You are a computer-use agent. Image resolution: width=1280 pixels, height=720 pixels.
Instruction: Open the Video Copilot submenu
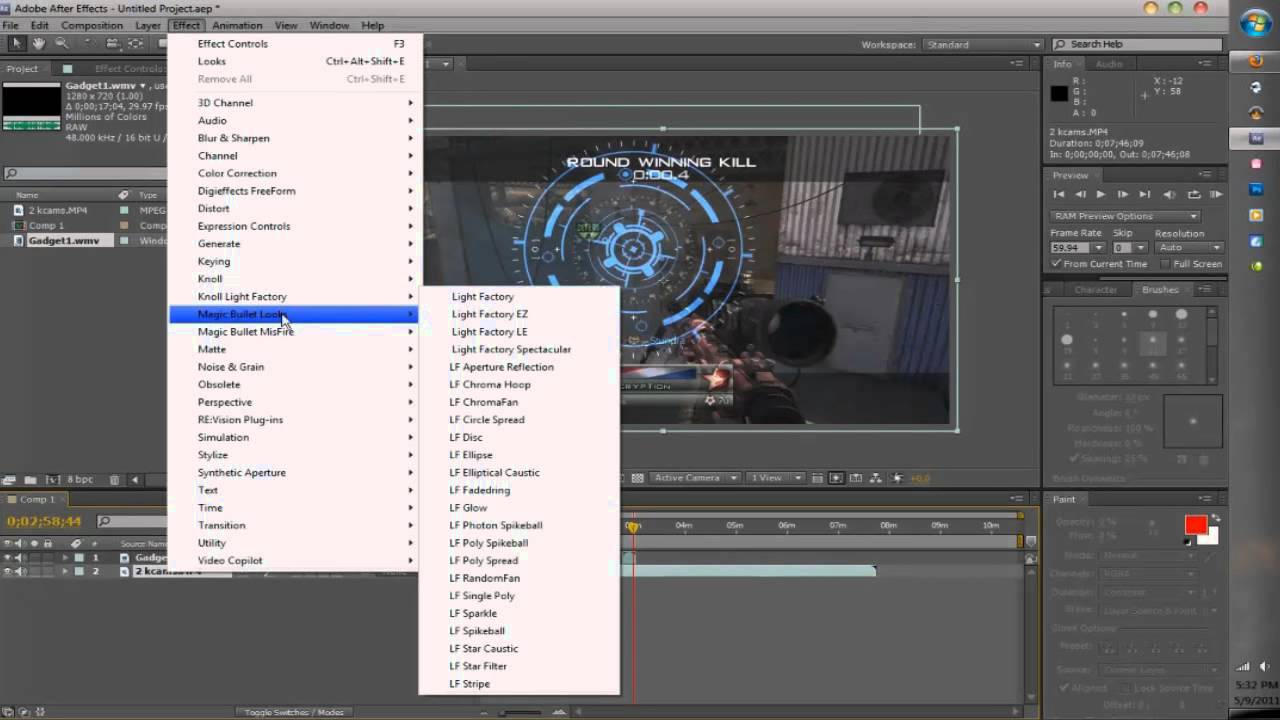click(x=296, y=560)
